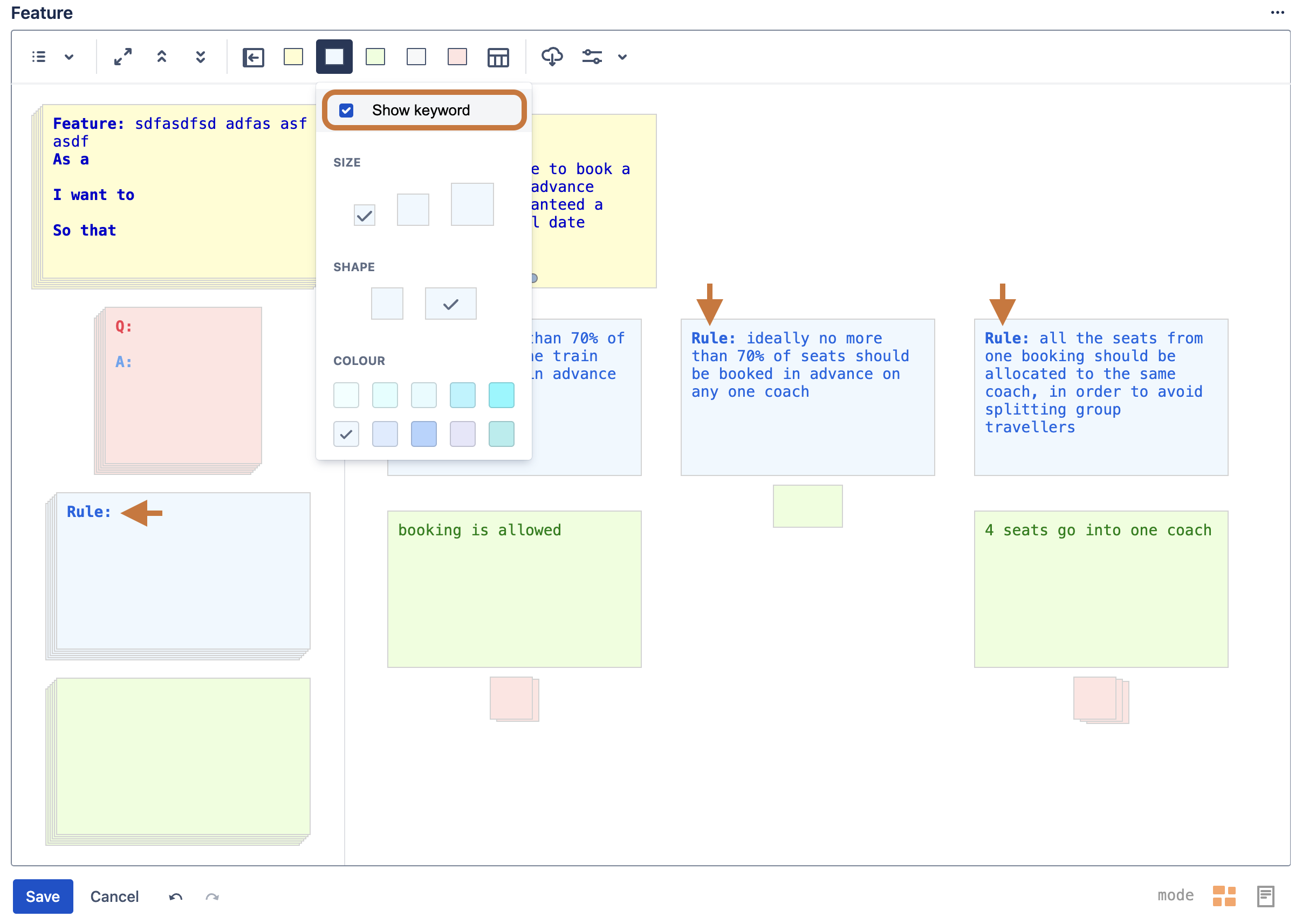Click the partially hidden yellow card on canvas

pyautogui.click(x=593, y=201)
